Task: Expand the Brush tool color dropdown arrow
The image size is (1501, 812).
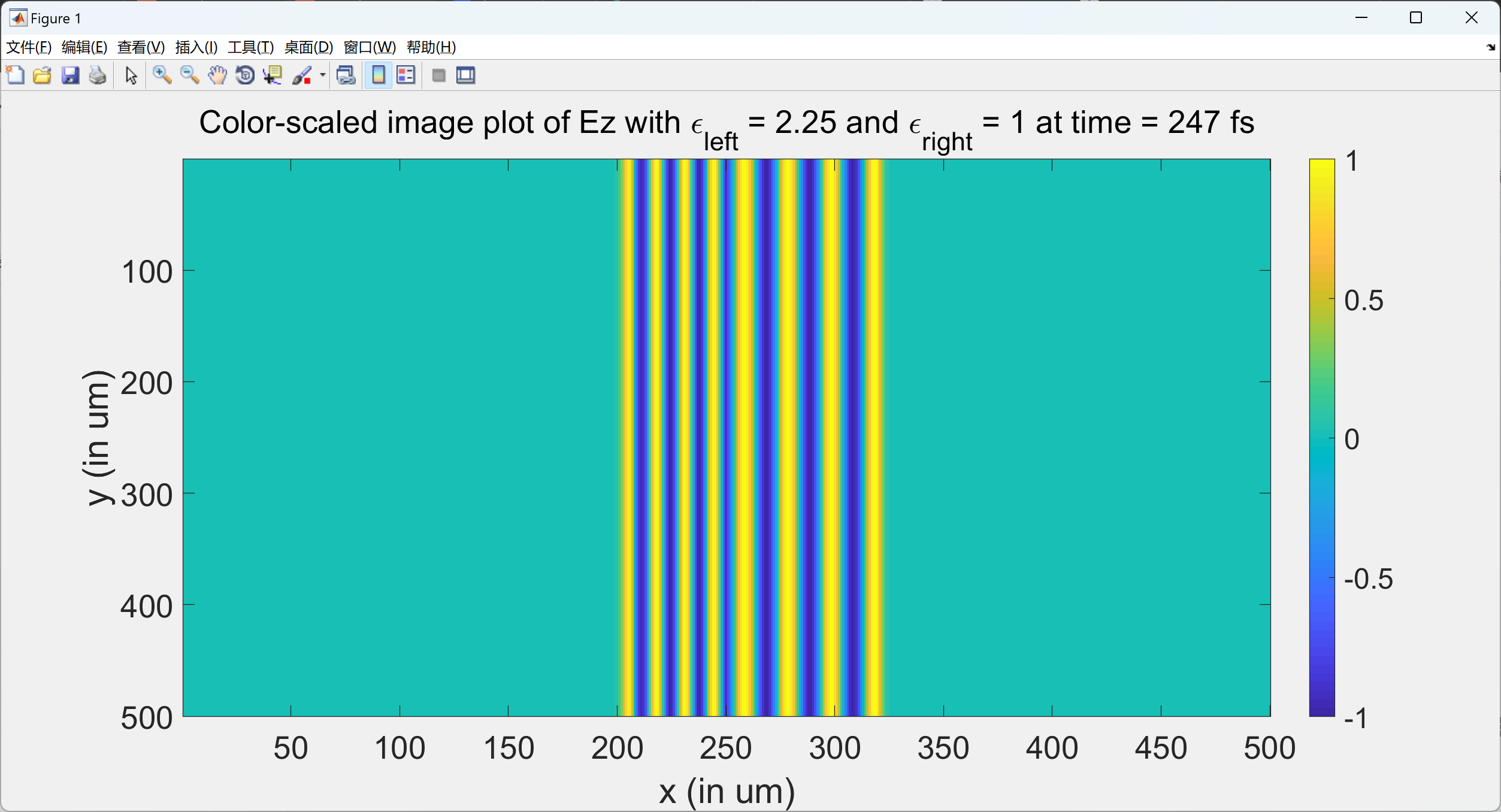Action: click(323, 75)
